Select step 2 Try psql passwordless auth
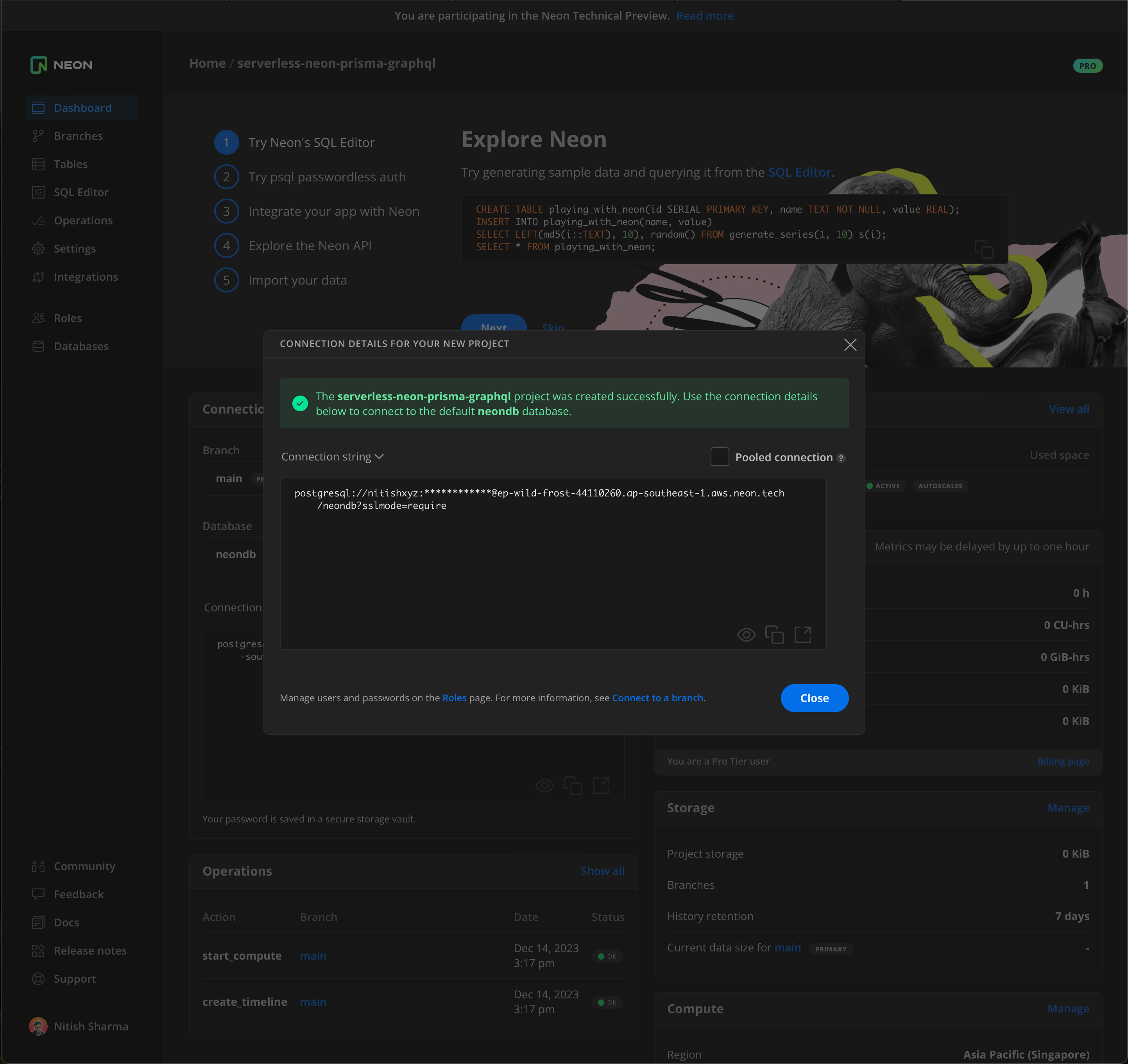This screenshot has width=1128, height=1064. (310, 177)
